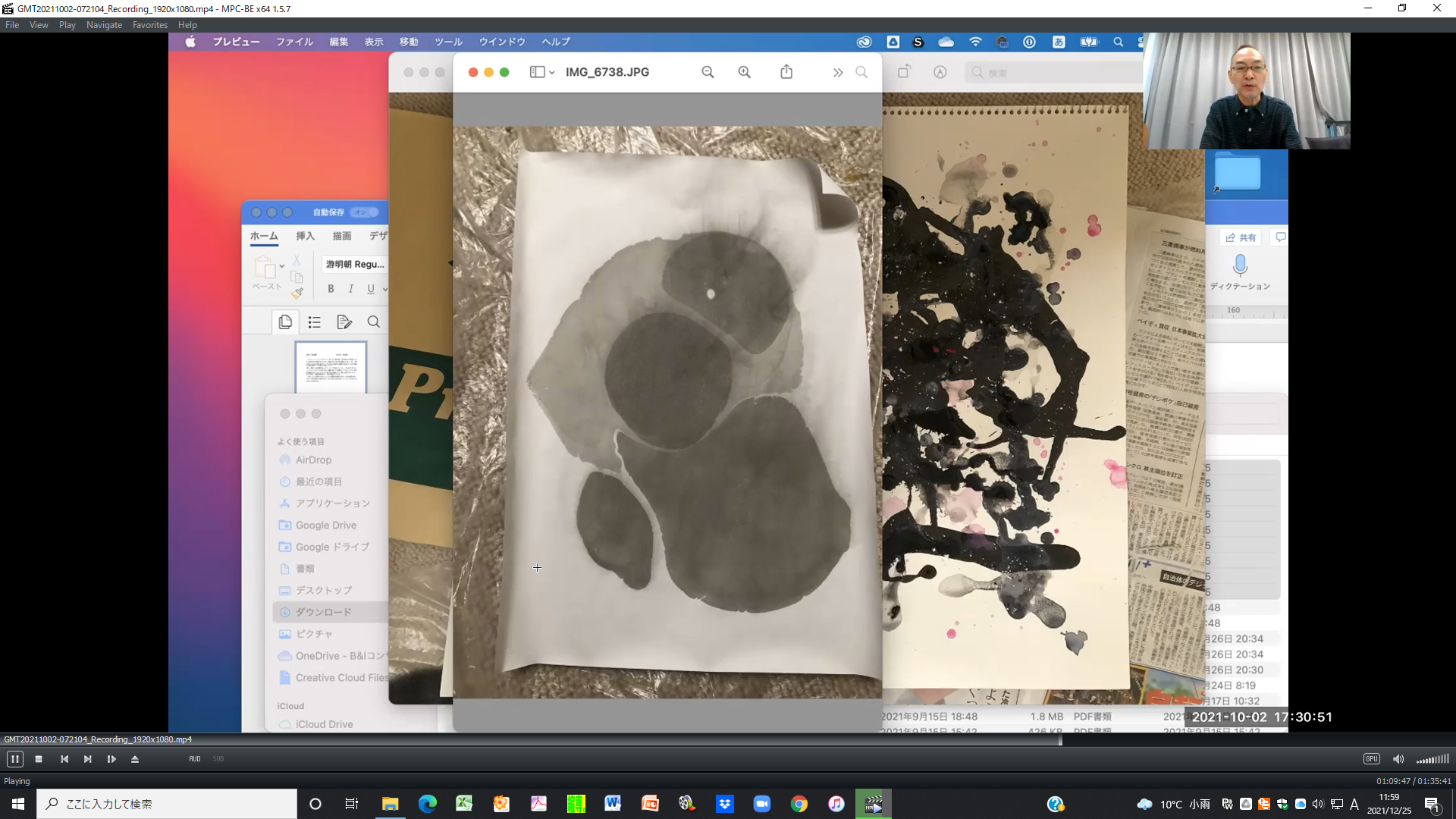Click the Apple logo in Mac menu bar
The image size is (1456, 819).
(x=190, y=42)
